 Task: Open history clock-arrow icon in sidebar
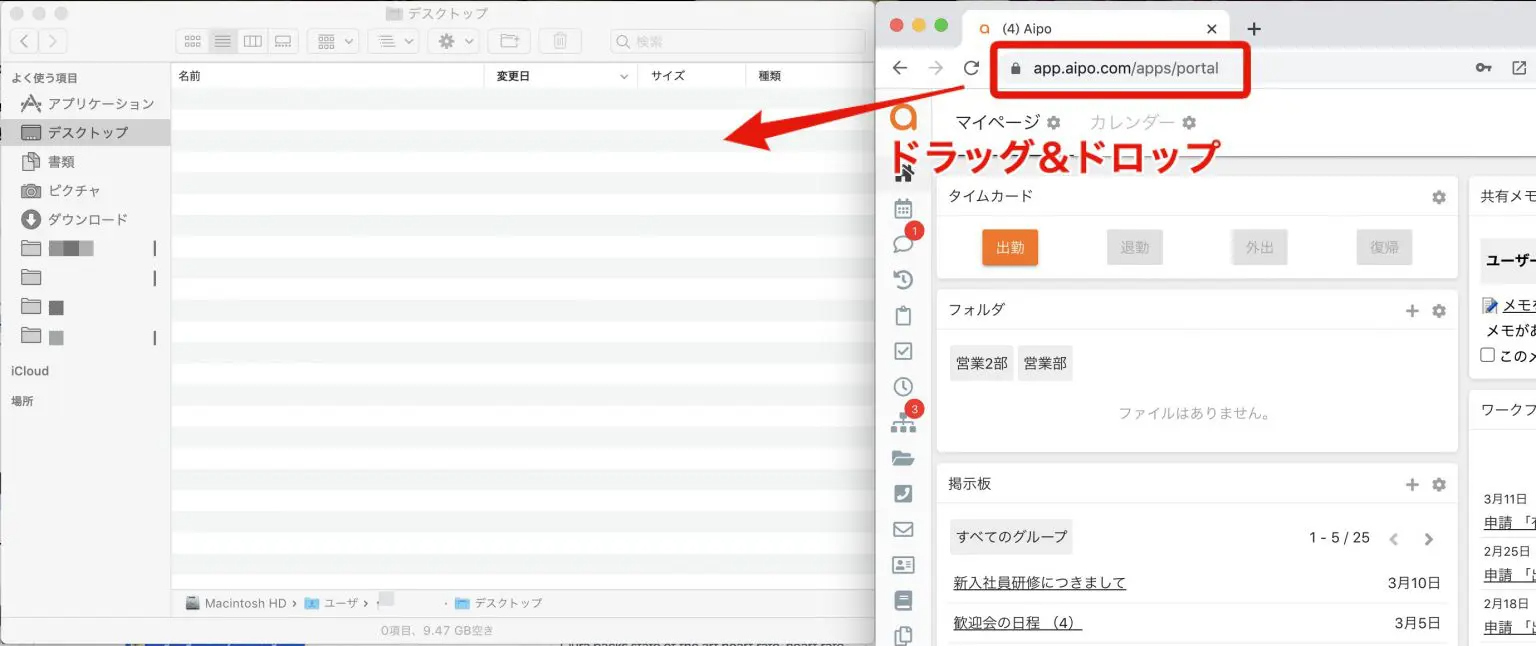coord(903,280)
